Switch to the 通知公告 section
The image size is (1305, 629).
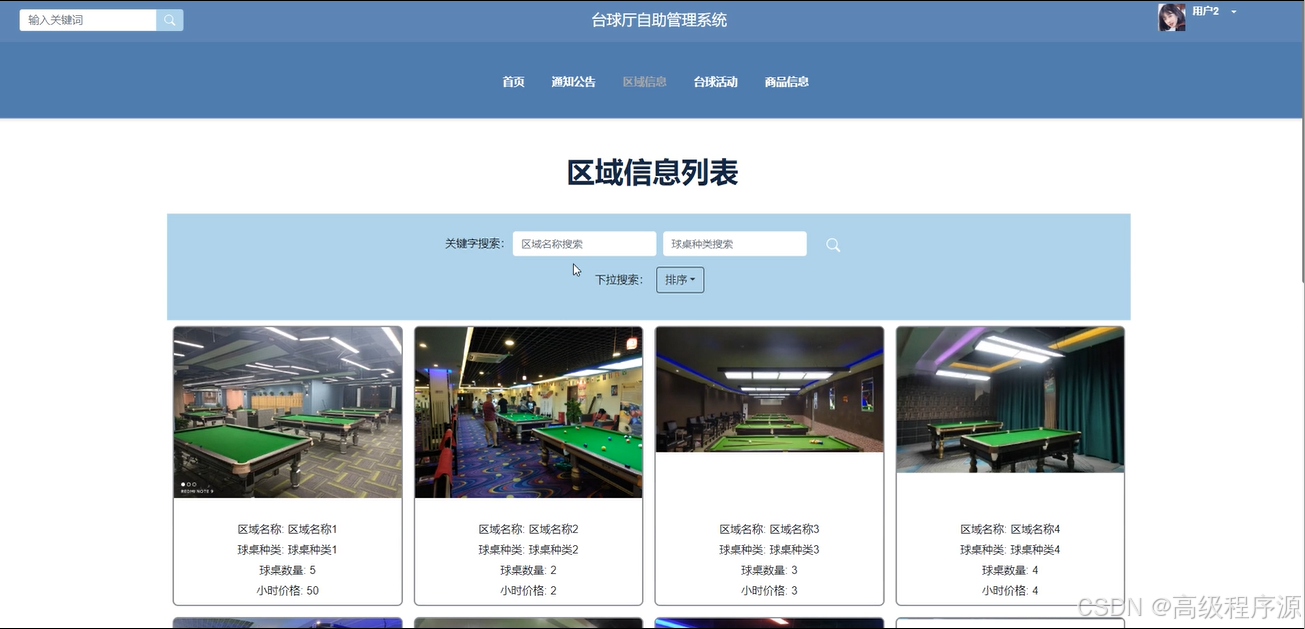573,81
